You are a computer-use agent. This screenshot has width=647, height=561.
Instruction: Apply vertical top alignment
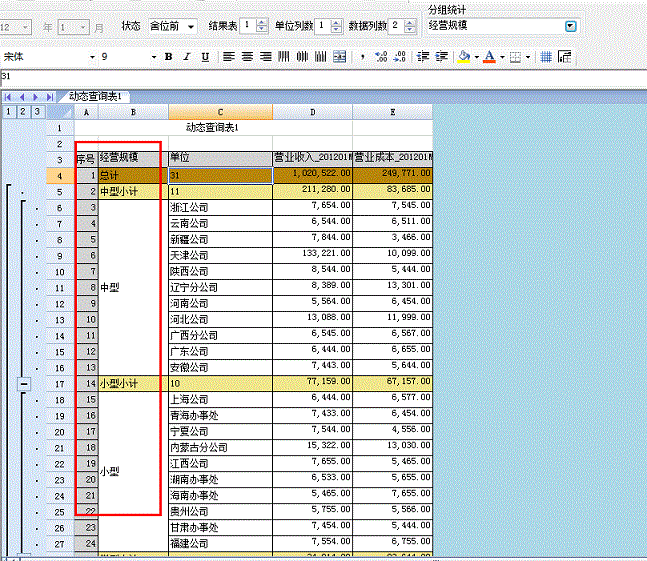point(284,57)
